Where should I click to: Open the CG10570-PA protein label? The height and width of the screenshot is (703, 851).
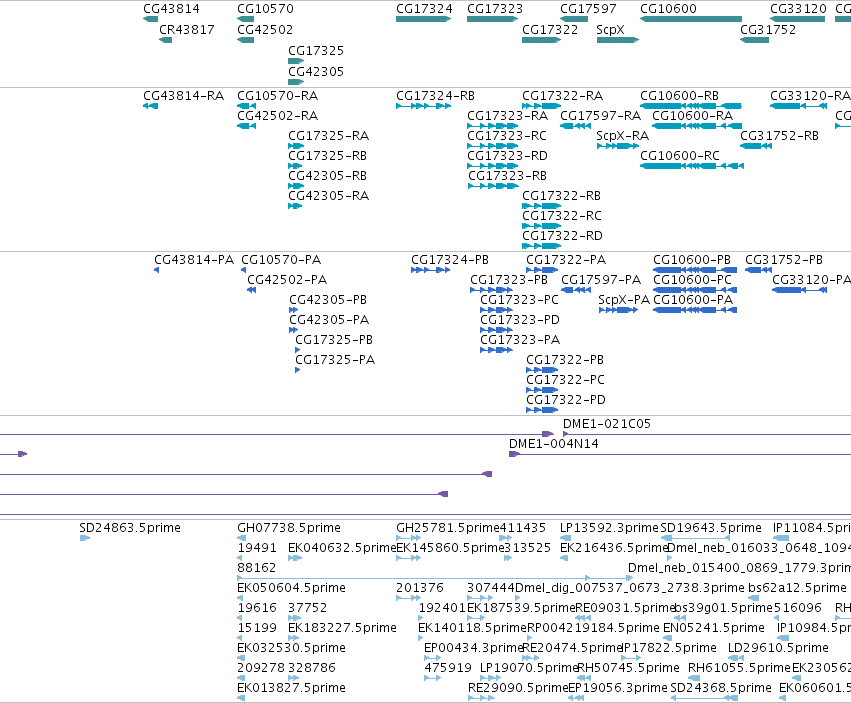click(281, 259)
